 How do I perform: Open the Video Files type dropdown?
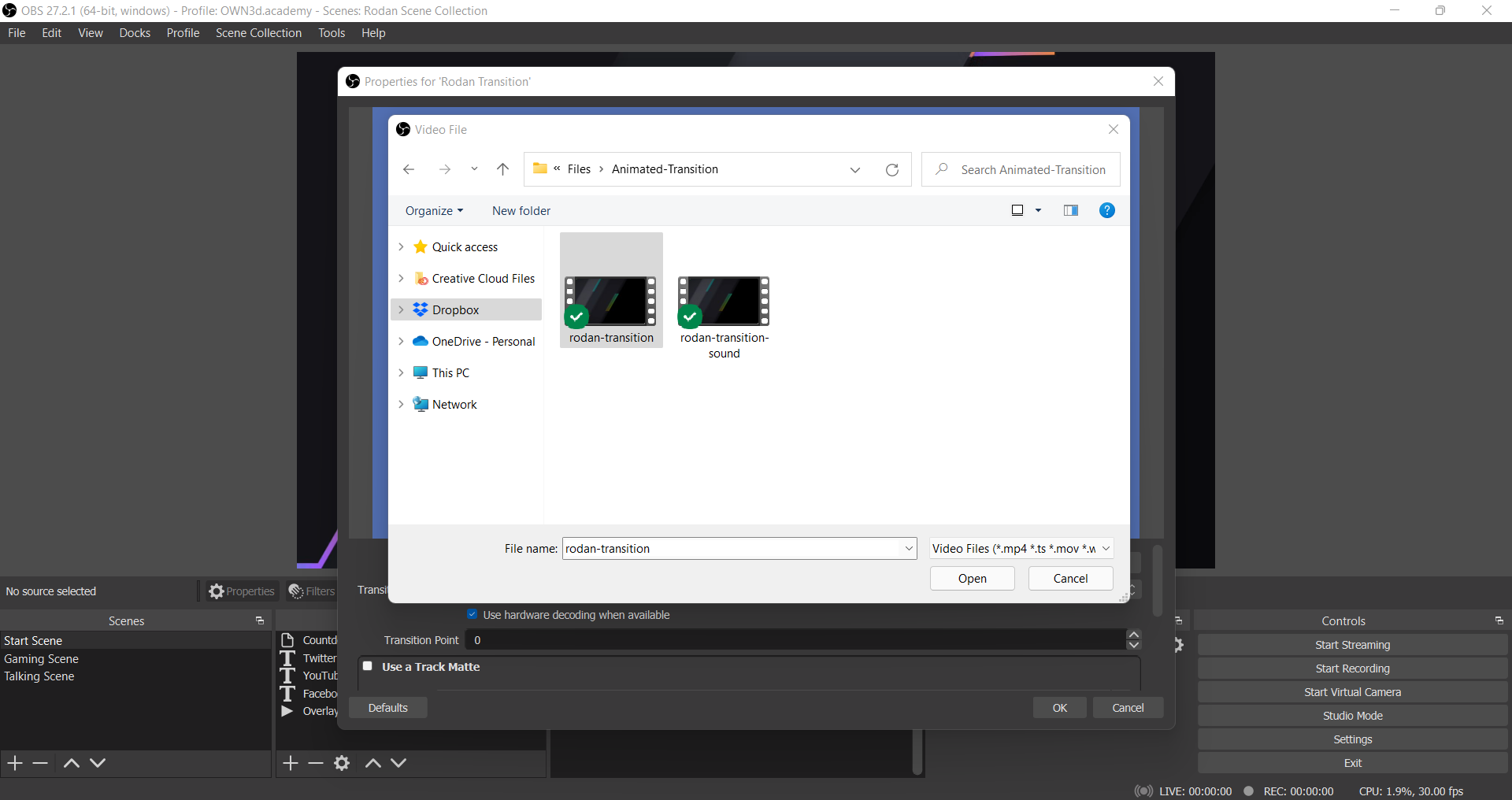coord(1021,549)
